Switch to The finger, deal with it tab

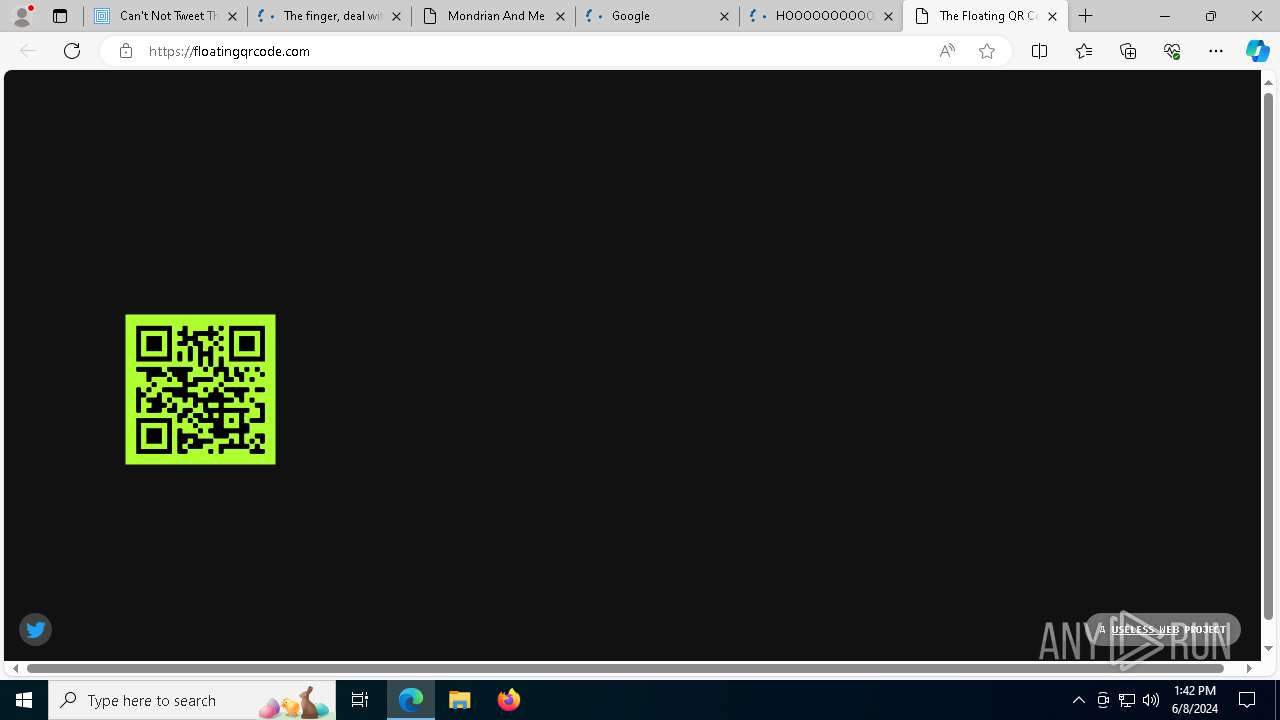pos(330,16)
